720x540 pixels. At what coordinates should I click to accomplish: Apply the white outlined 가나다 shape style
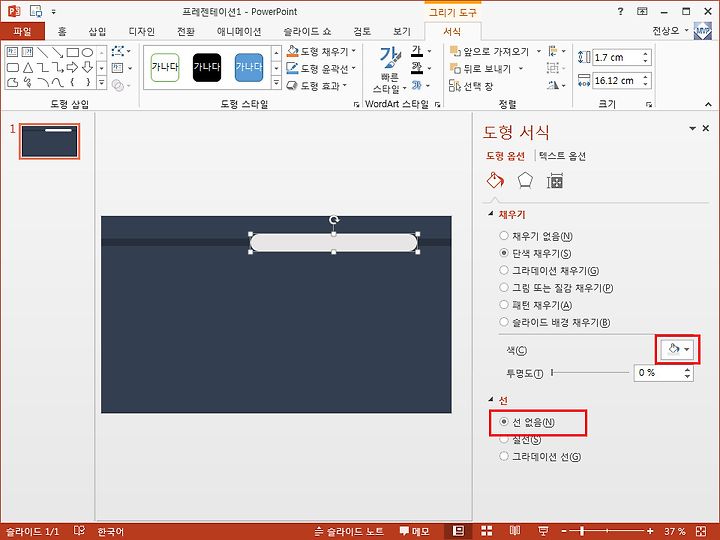click(x=165, y=68)
